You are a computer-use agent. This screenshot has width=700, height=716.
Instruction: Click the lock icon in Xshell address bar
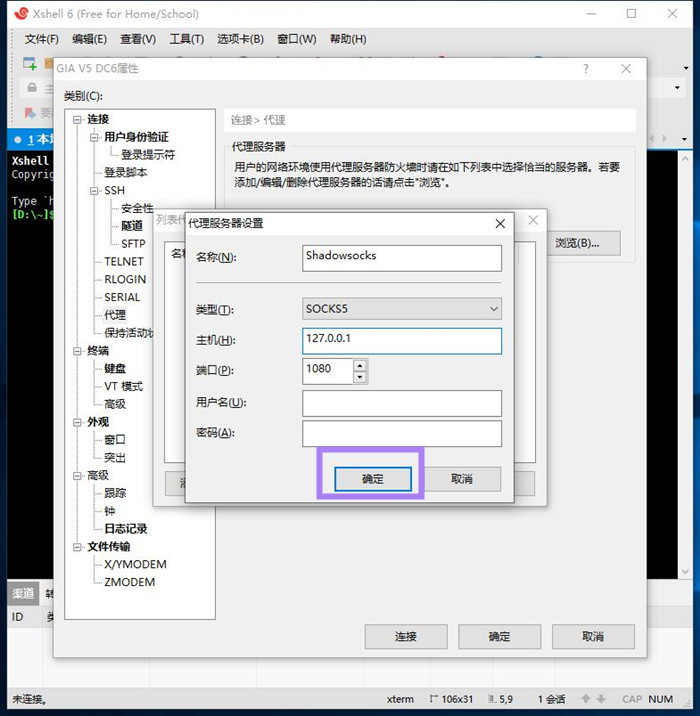32,87
